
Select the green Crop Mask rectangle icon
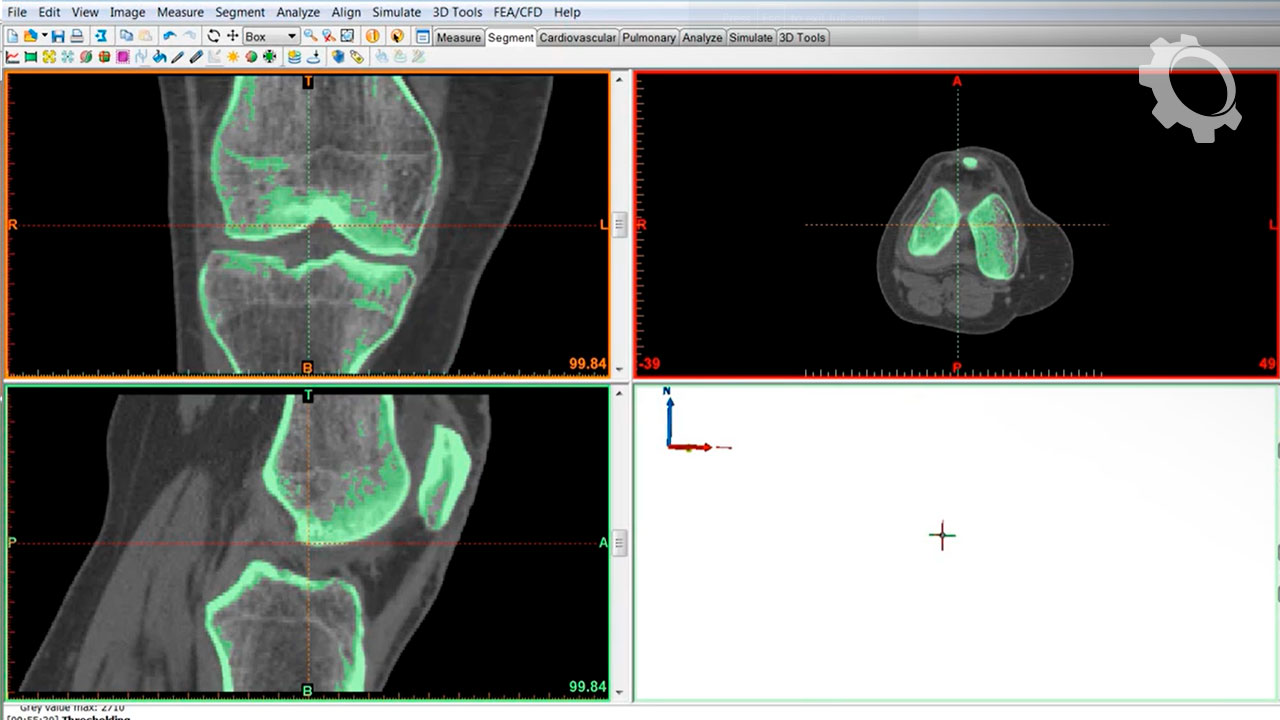coord(30,57)
